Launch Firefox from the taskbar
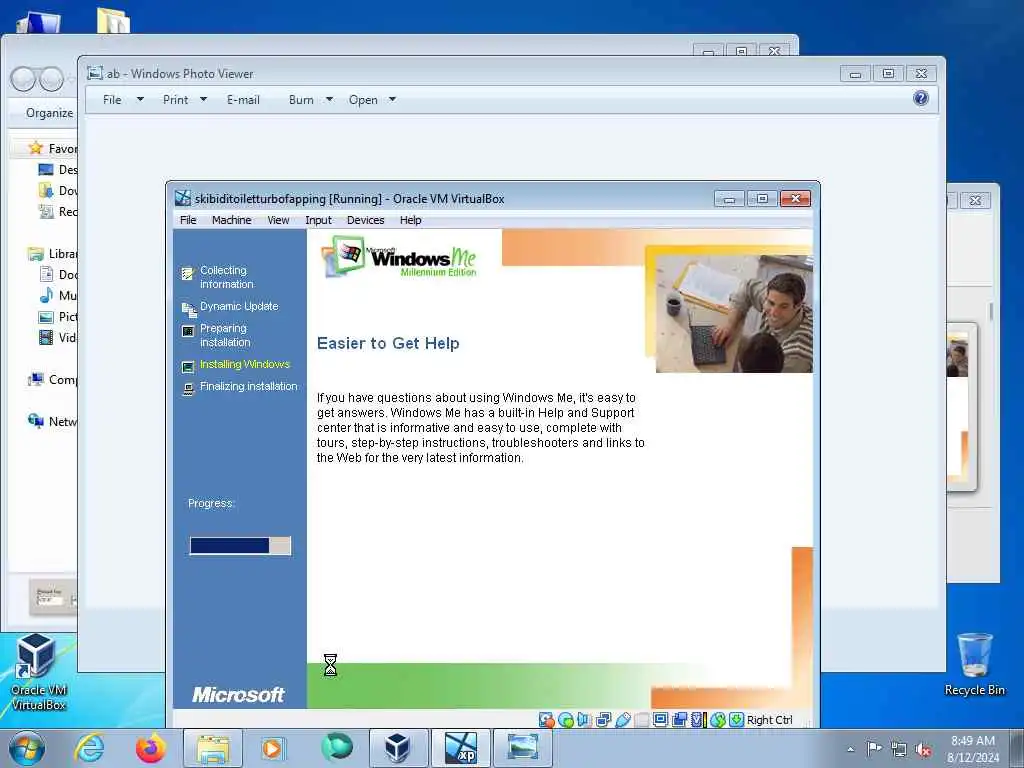Screen dimensions: 1024x768 (x=151, y=748)
